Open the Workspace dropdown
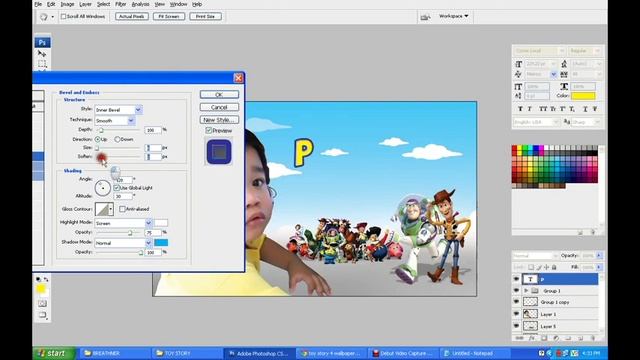This screenshot has width=640, height=360. [x=453, y=16]
